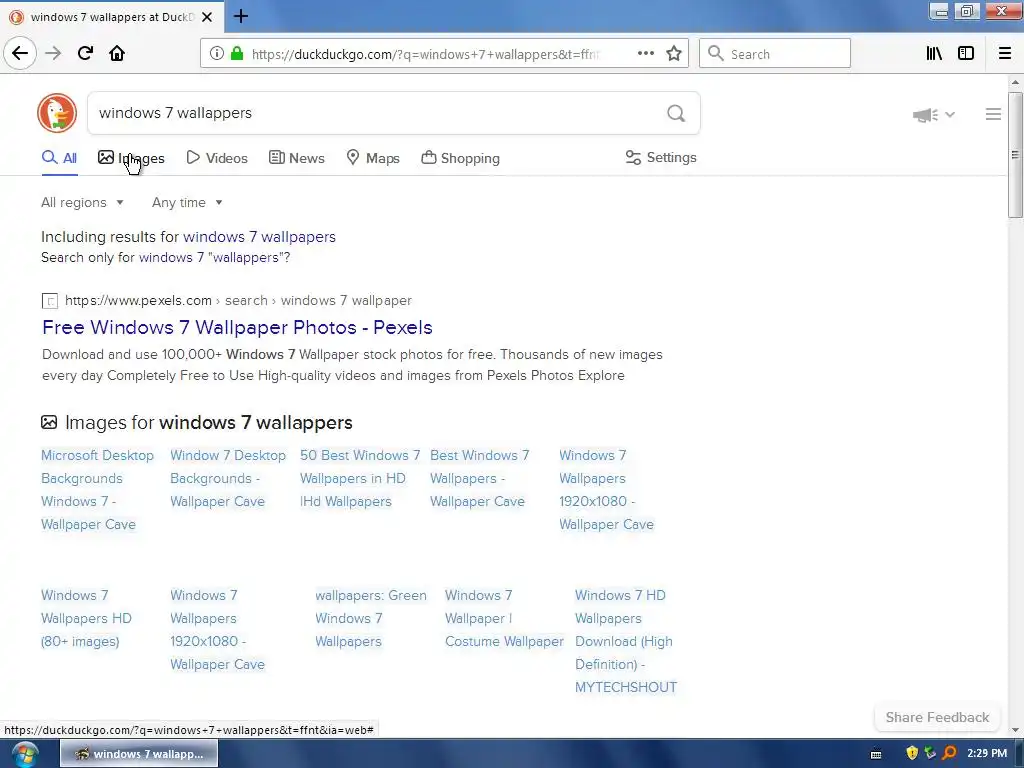Screen dimensions: 1024x768
Task: Open the DuckDuckGo megaphone dropdown
Action: 934,115
